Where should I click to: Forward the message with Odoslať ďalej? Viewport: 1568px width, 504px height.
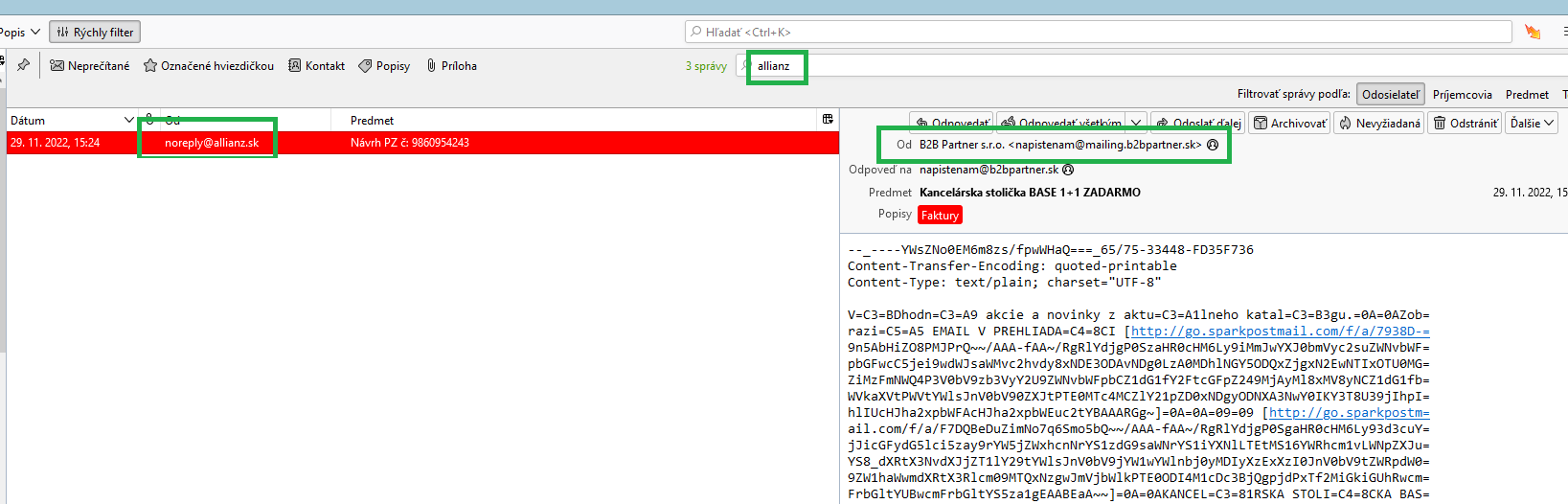pos(1197,123)
